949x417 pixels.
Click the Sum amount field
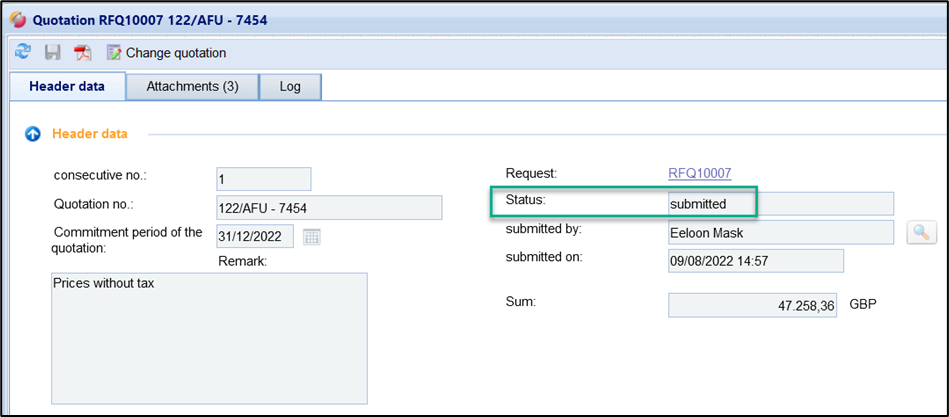[x=752, y=305]
